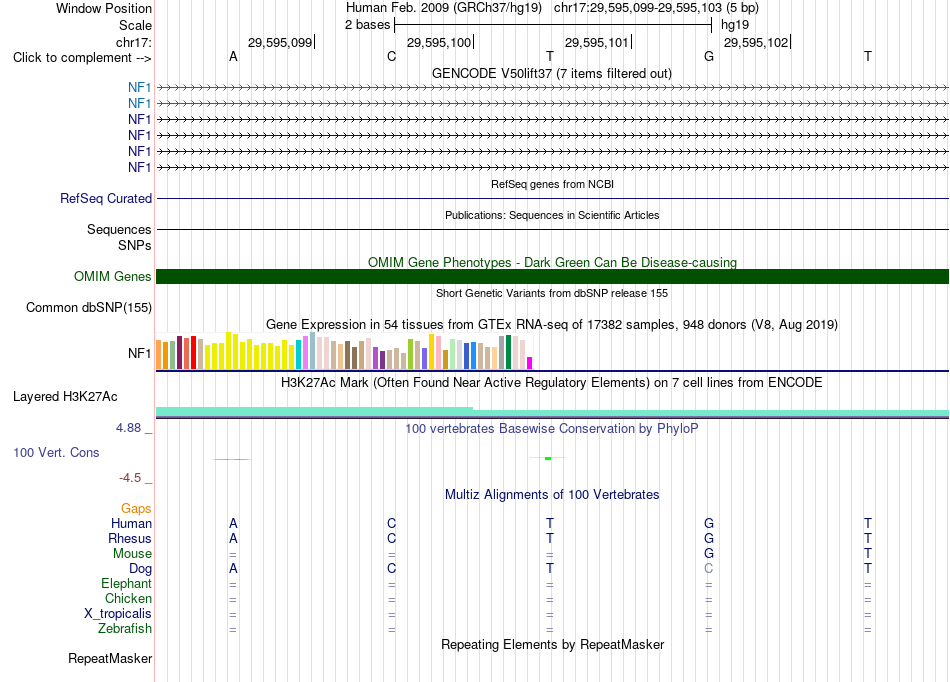Click the 'Layered H3K27Ac' track label

pyautogui.click(x=65, y=397)
